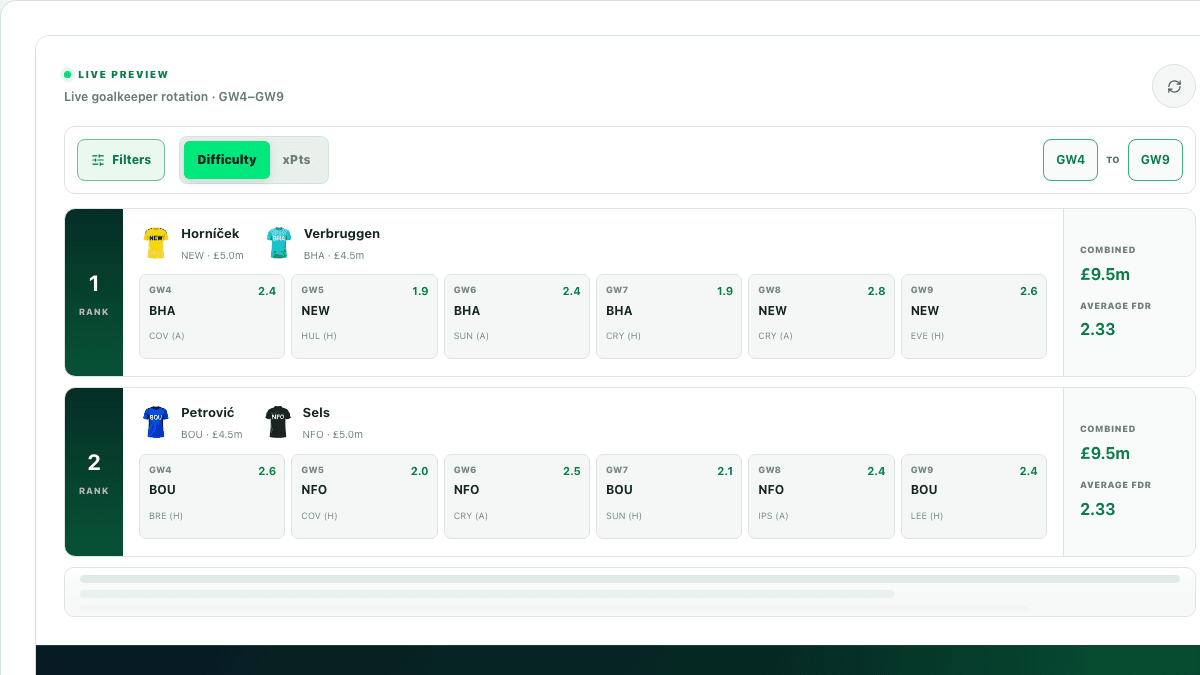Click Petrović's blue BOU shirt icon
Image resolution: width=1200 pixels, height=675 pixels.
click(x=156, y=422)
